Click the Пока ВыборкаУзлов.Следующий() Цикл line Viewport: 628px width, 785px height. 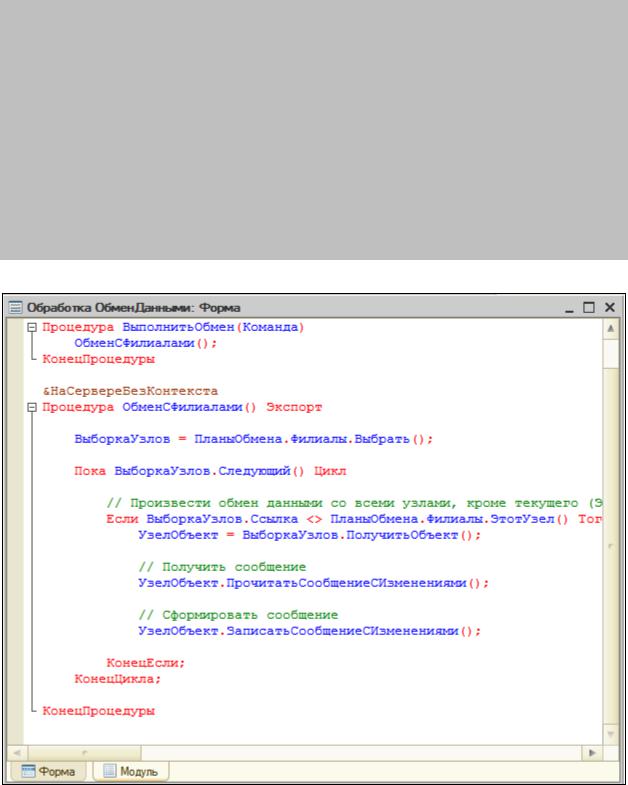(210, 471)
